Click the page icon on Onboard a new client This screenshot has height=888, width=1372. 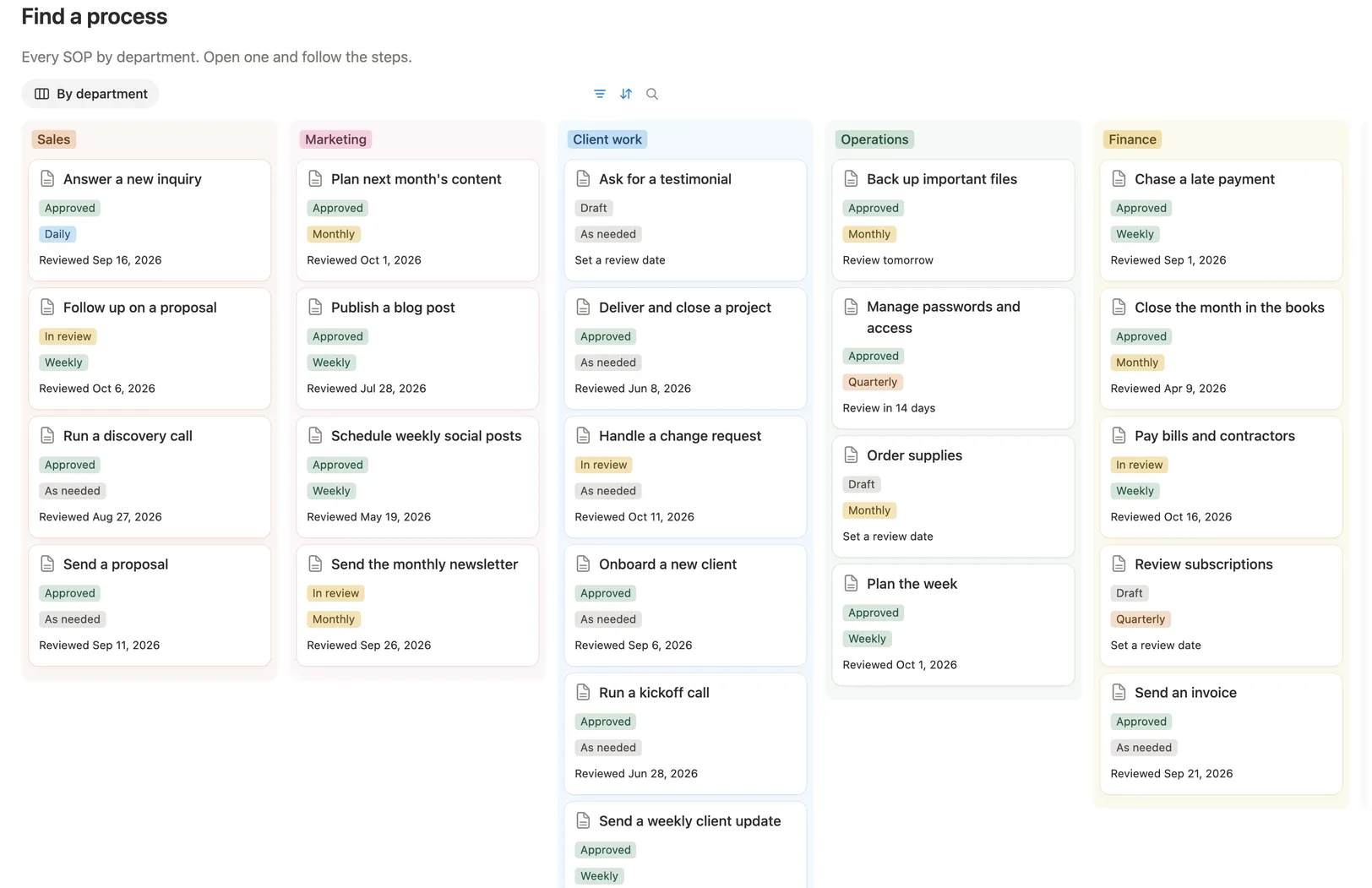[583, 564]
